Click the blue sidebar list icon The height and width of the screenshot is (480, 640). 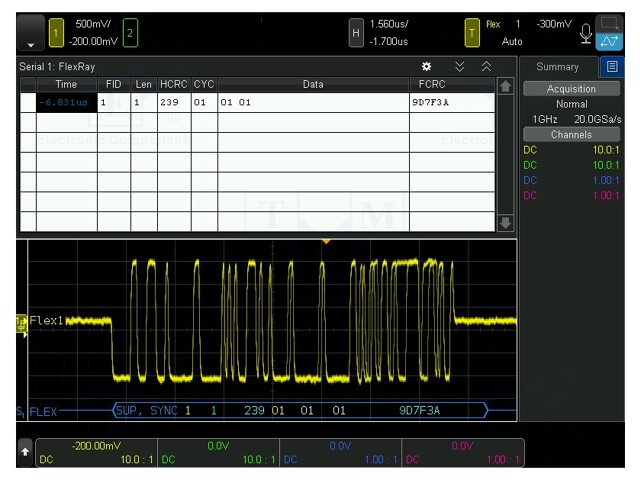(612, 67)
